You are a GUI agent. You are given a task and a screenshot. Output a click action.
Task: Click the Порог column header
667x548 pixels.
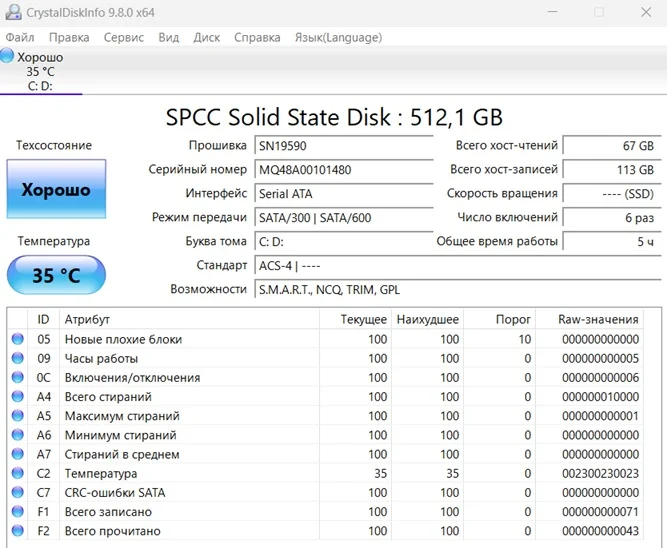coord(499,319)
